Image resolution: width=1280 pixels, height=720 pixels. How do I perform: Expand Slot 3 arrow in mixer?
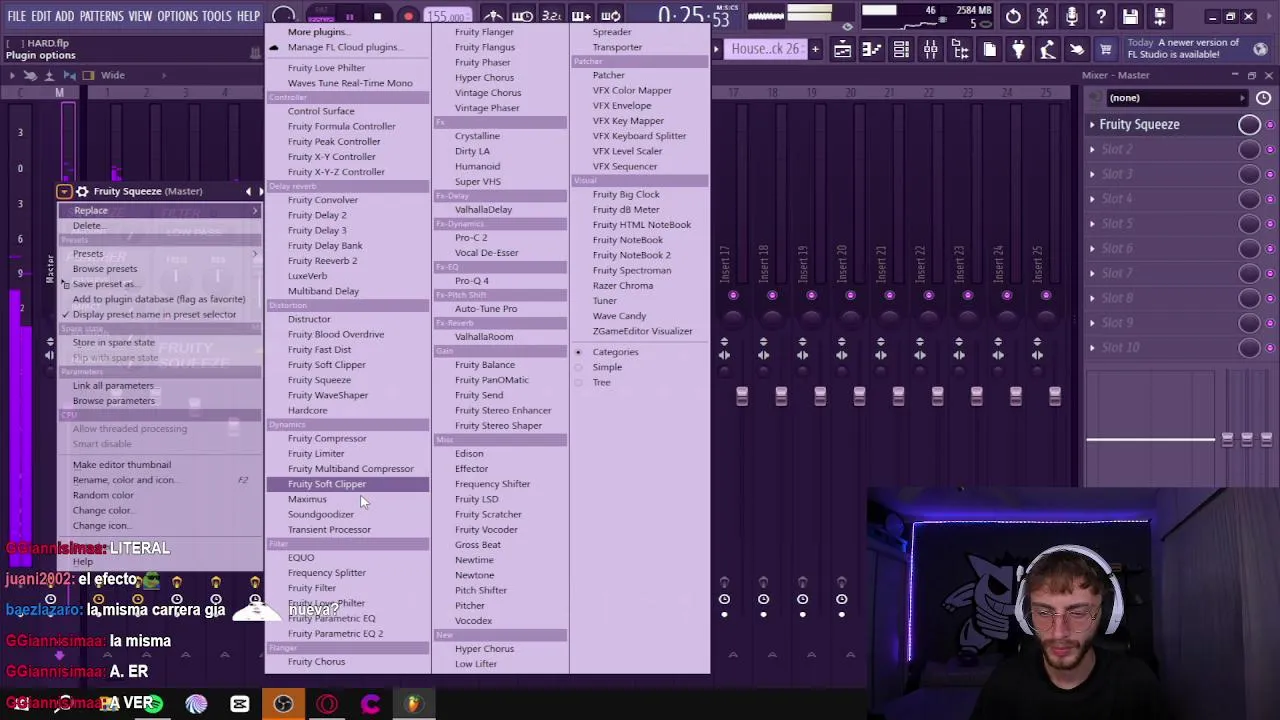tap(1092, 174)
